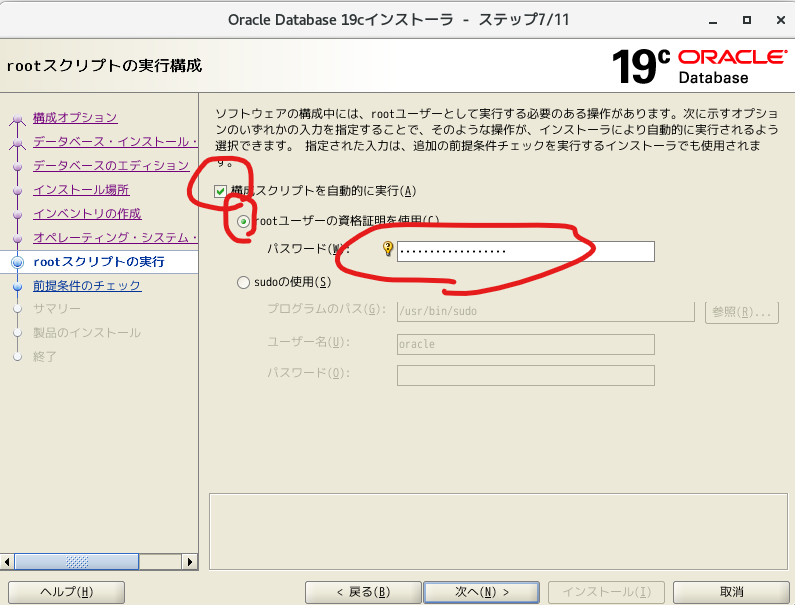Click the sudo program path field
795x605 pixels.
coord(546,311)
